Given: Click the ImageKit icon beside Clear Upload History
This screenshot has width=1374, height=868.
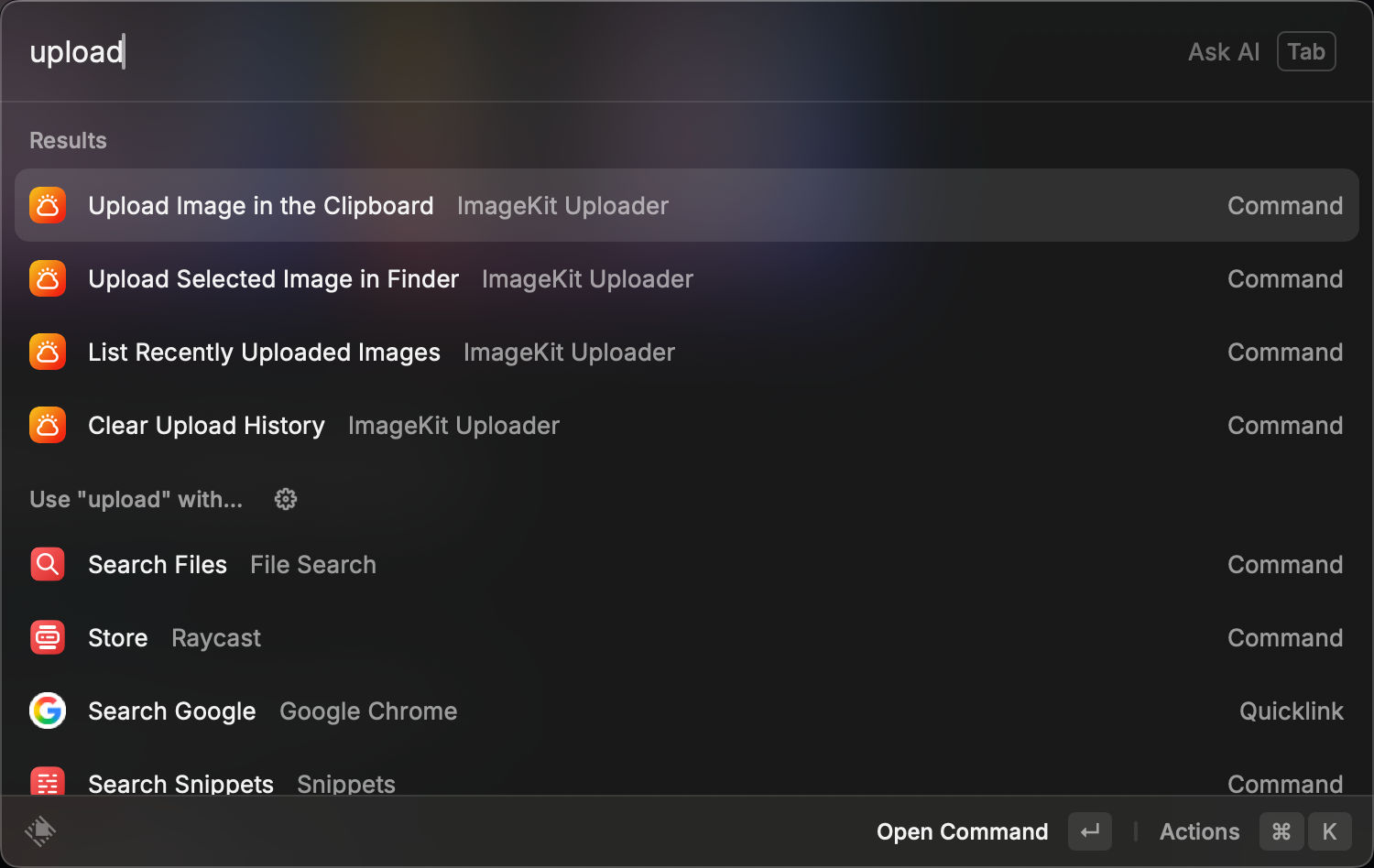Looking at the screenshot, I should pyautogui.click(x=47, y=425).
